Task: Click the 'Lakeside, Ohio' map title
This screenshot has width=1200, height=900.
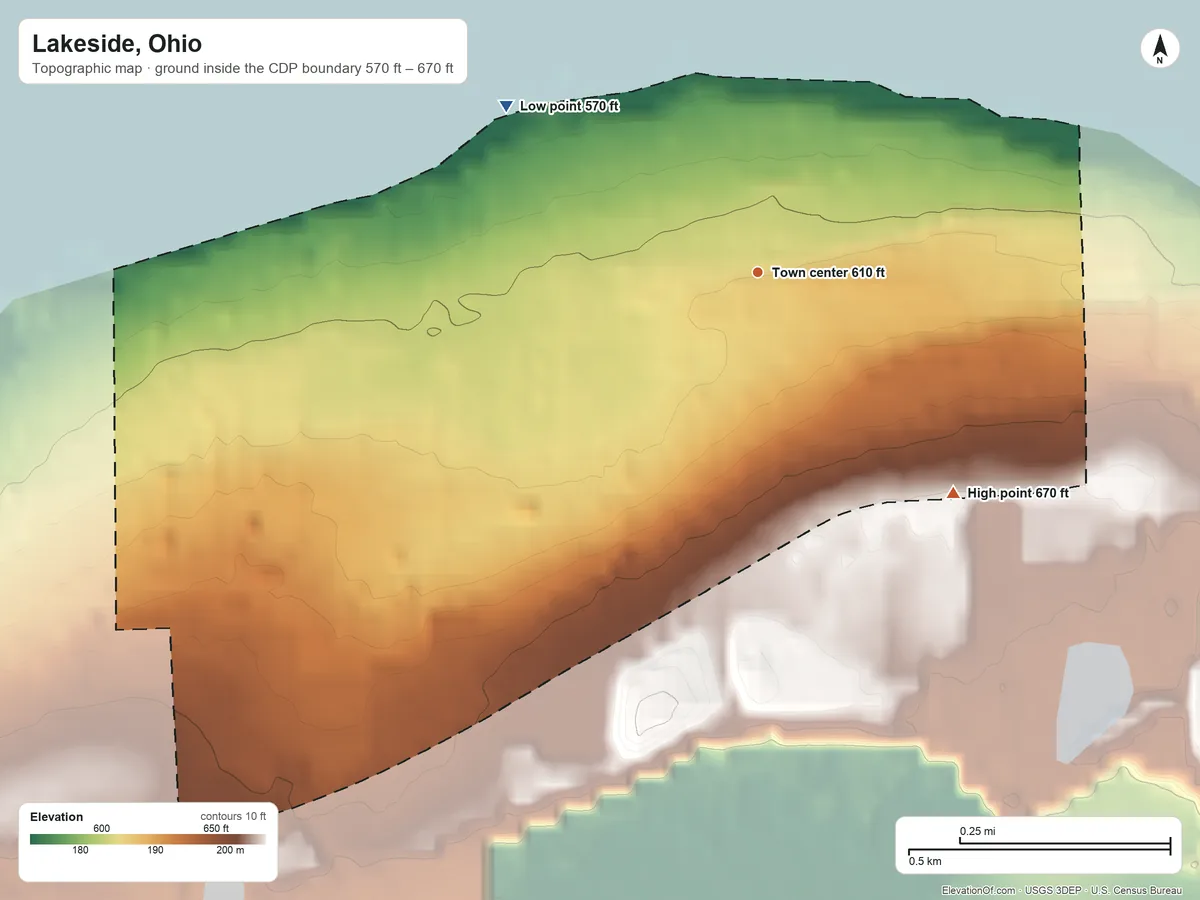Action: (x=117, y=44)
